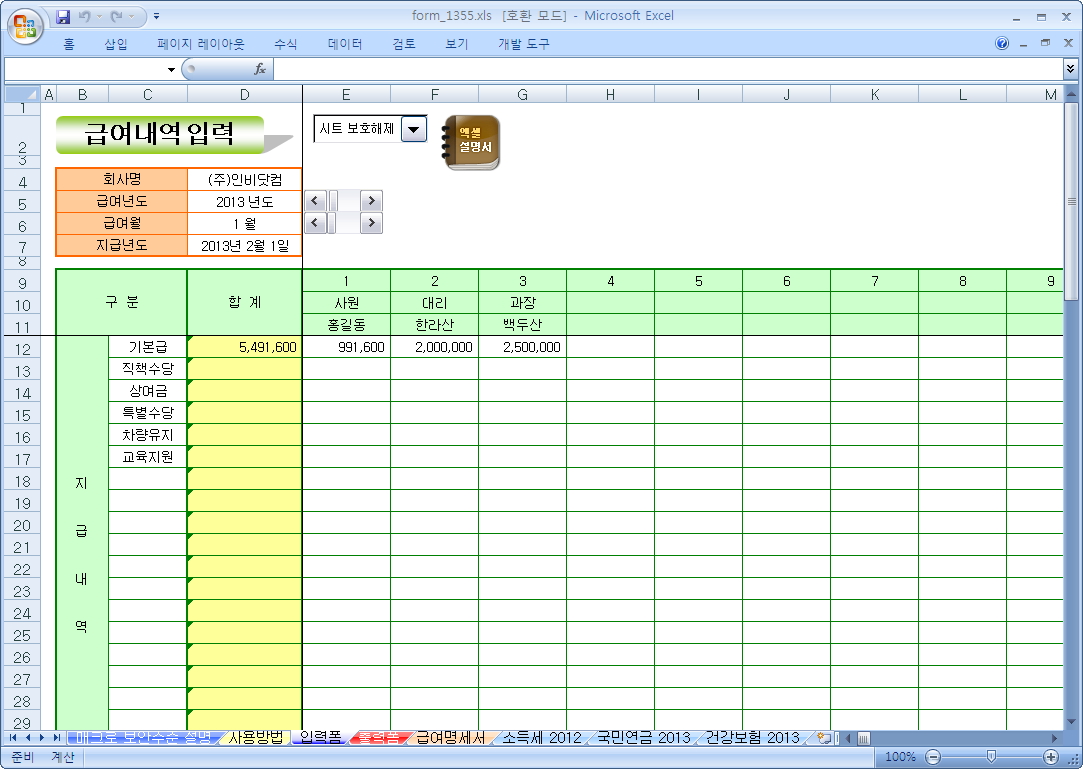Decrease 급여월 with left spinner arrow

tap(315, 222)
